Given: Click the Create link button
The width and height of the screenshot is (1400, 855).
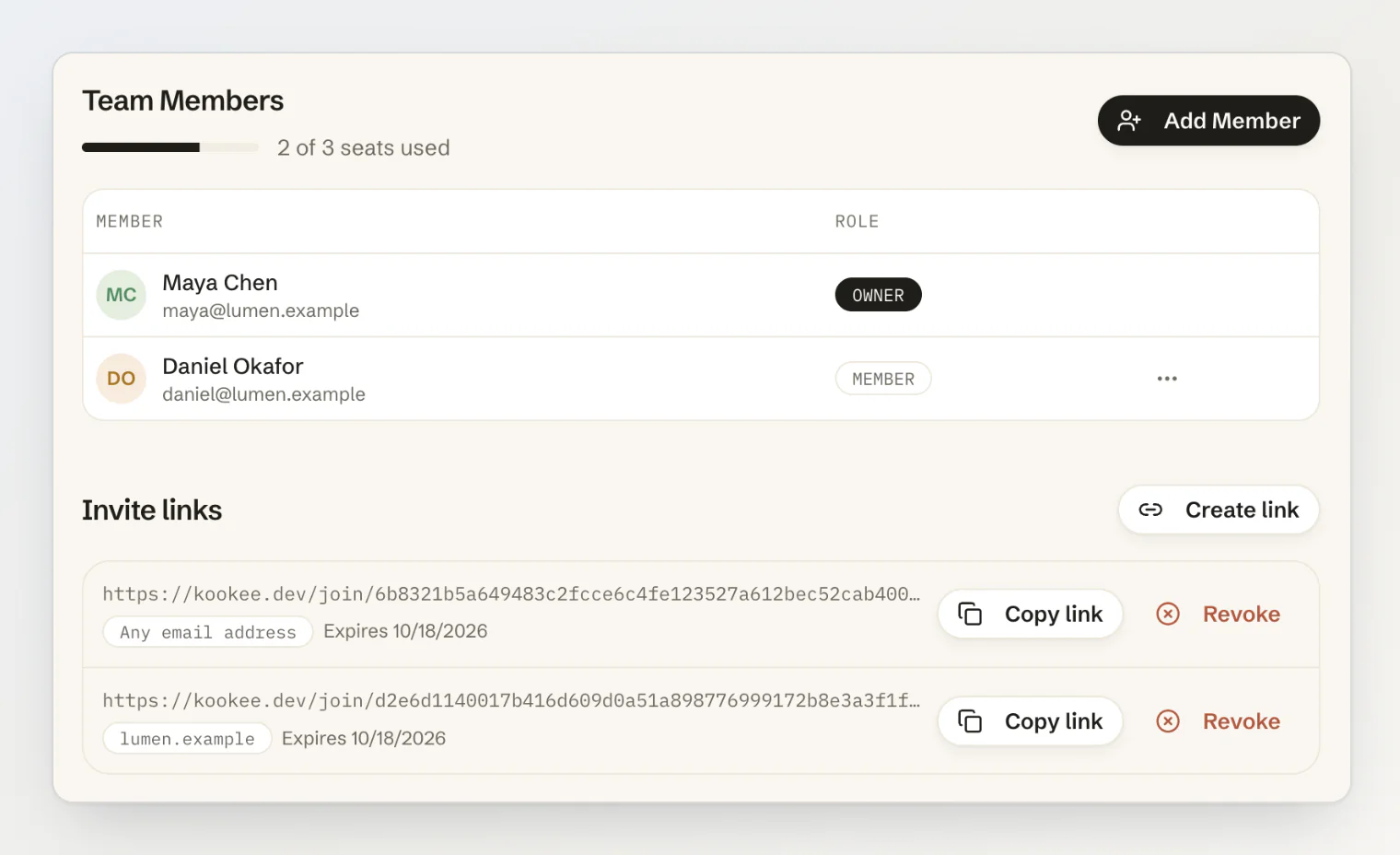Looking at the screenshot, I should click(1219, 509).
